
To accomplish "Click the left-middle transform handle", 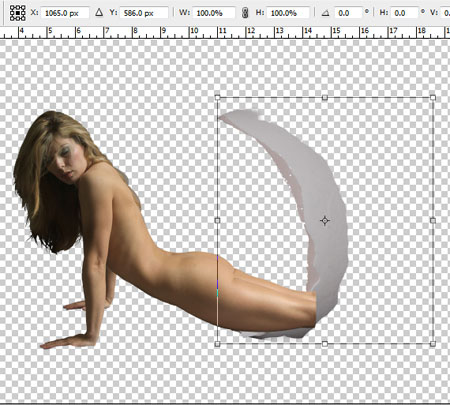I will [217, 220].
